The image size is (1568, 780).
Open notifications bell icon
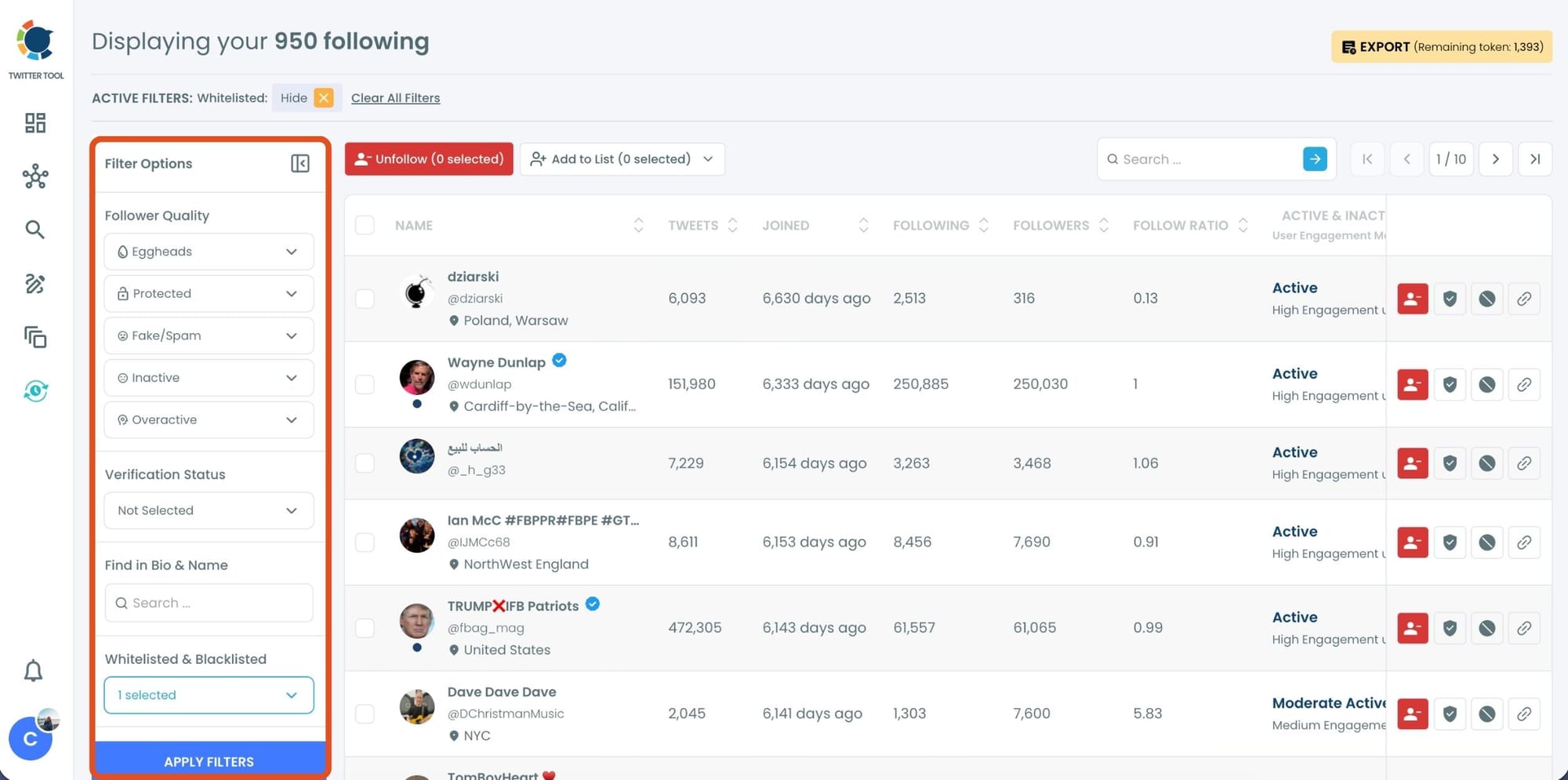point(33,671)
